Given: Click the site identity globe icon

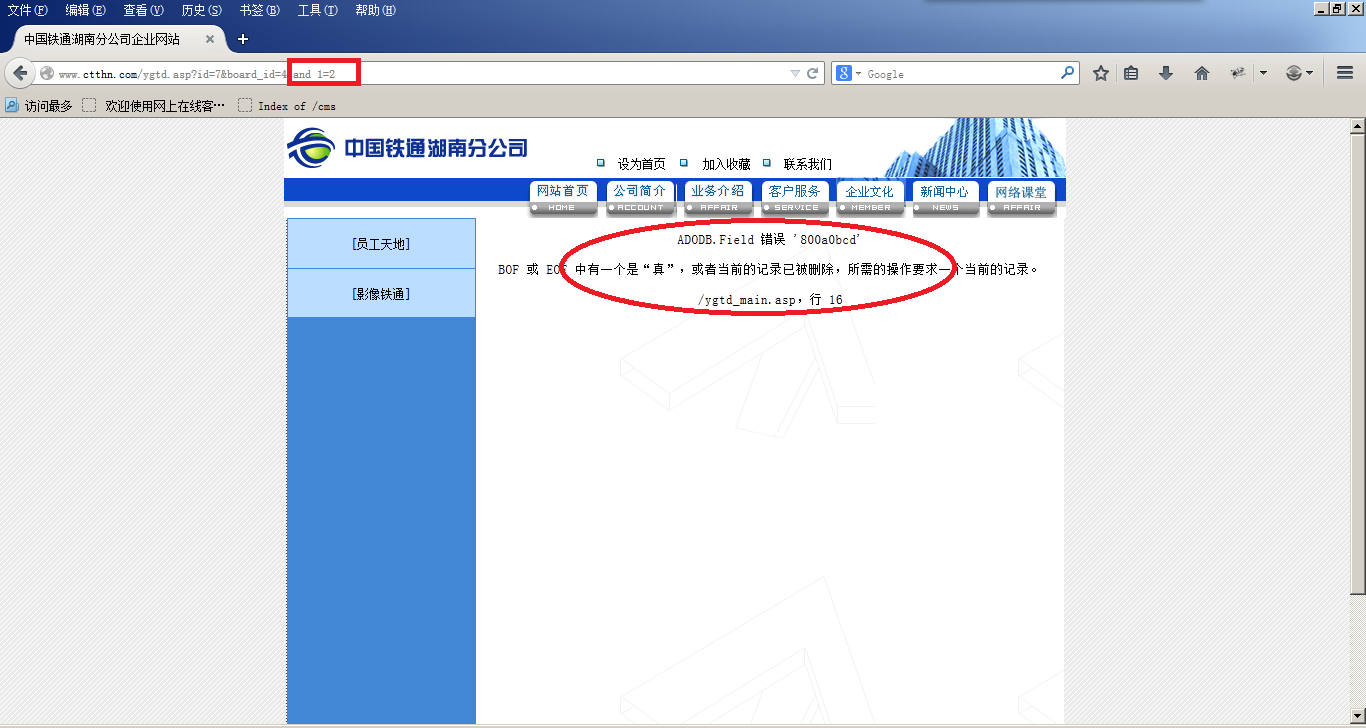Looking at the screenshot, I should click(46, 73).
